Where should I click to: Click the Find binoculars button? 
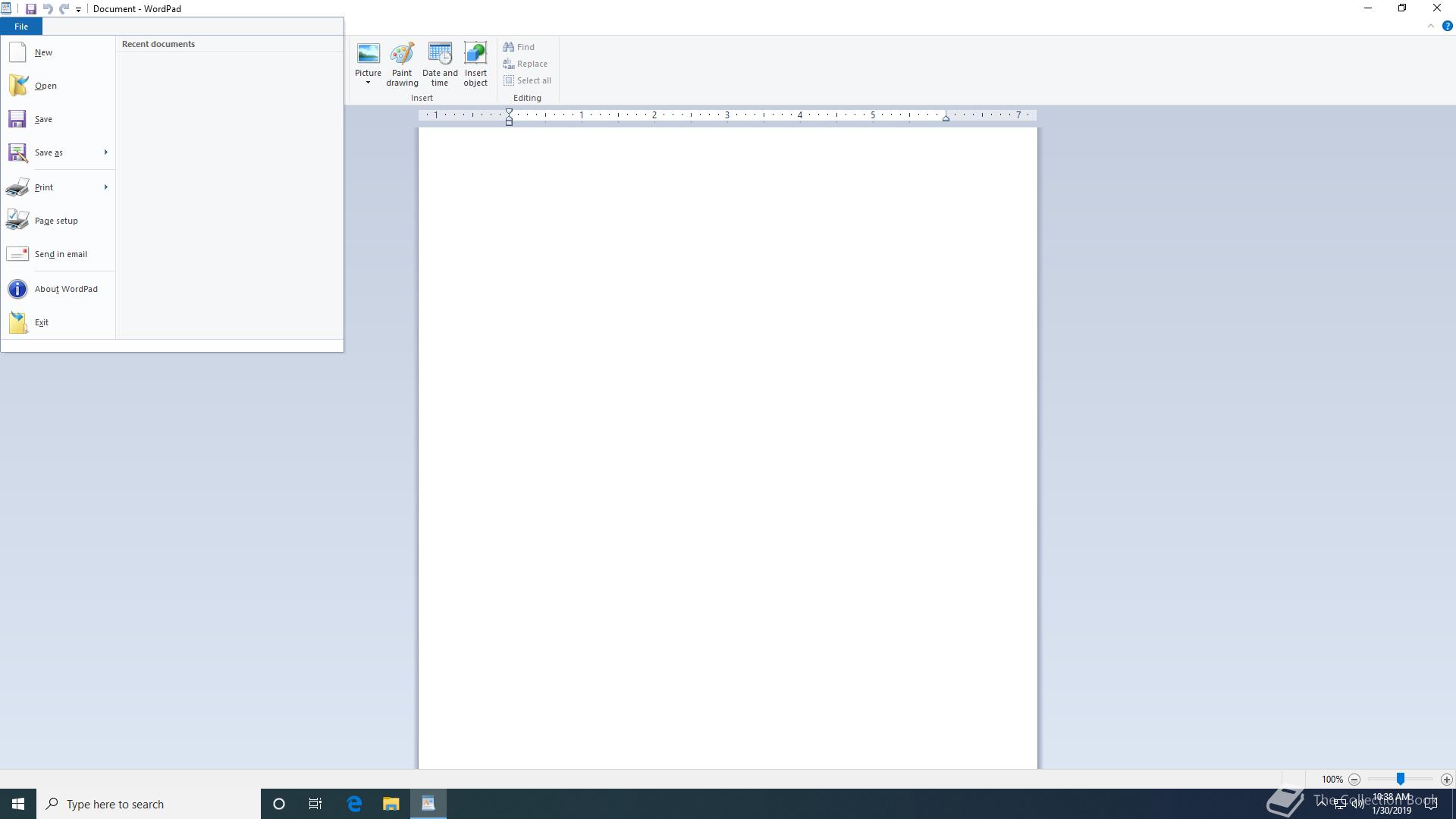[x=519, y=47]
